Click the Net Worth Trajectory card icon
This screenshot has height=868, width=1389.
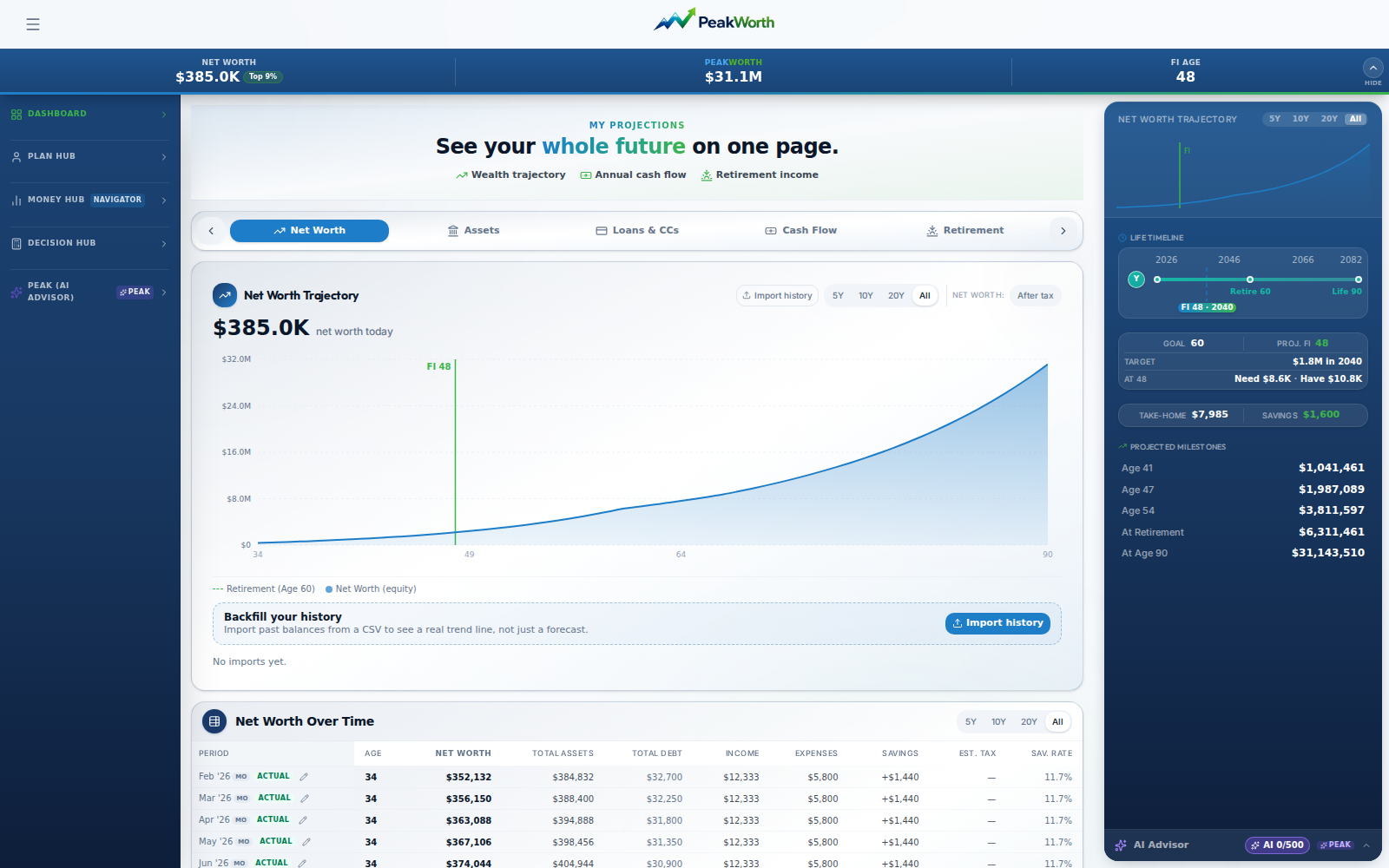click(225, 295)
